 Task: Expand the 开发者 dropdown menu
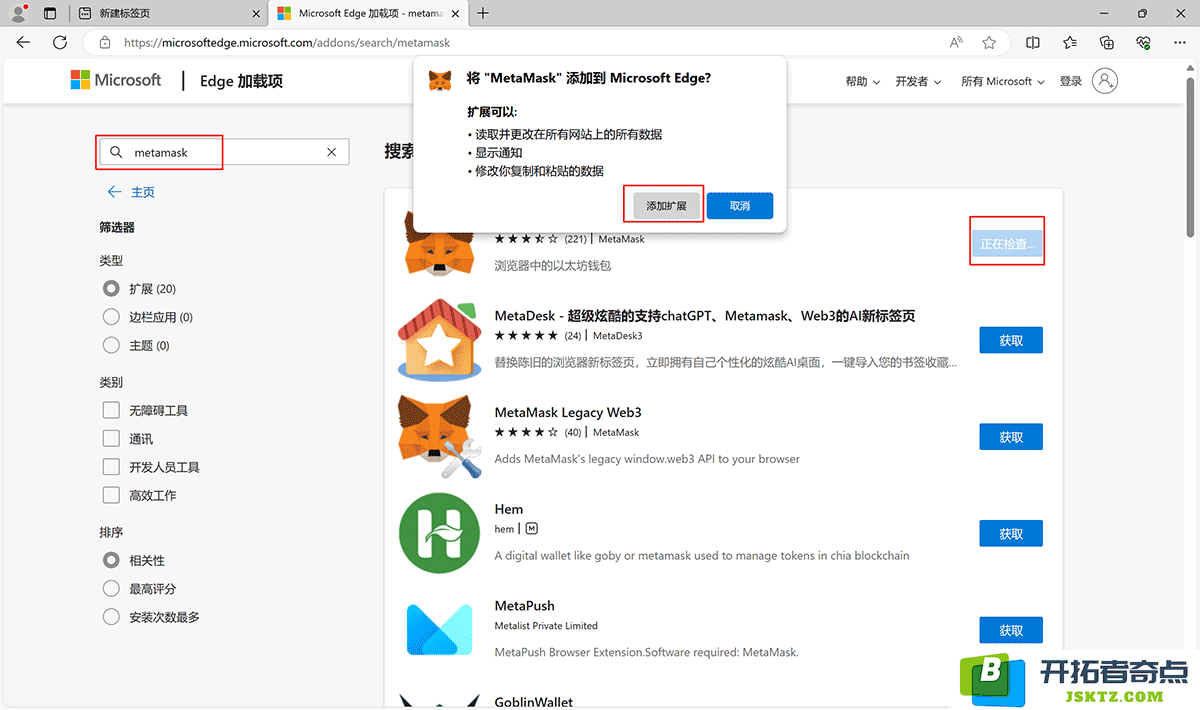click(x=919, y=81)
